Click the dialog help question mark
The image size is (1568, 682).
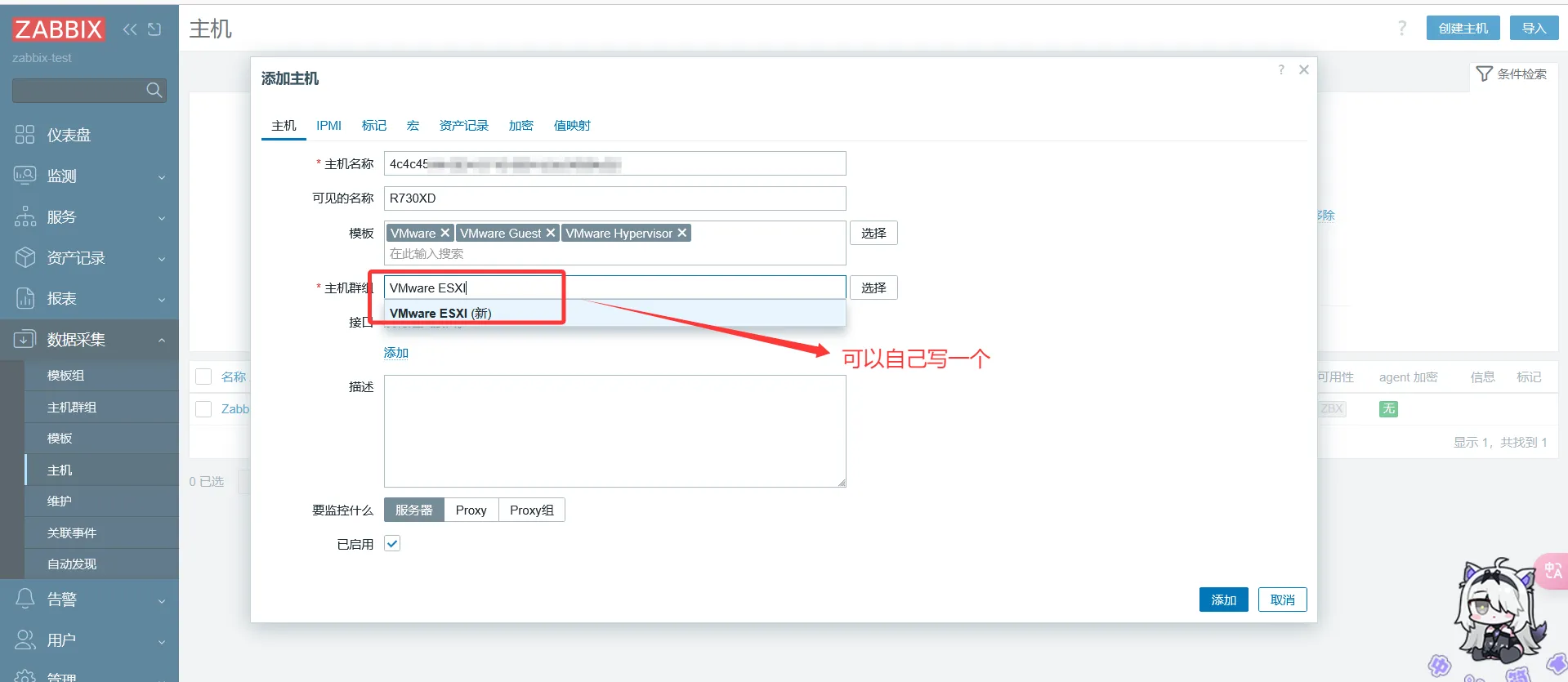tap(1281, 70)
